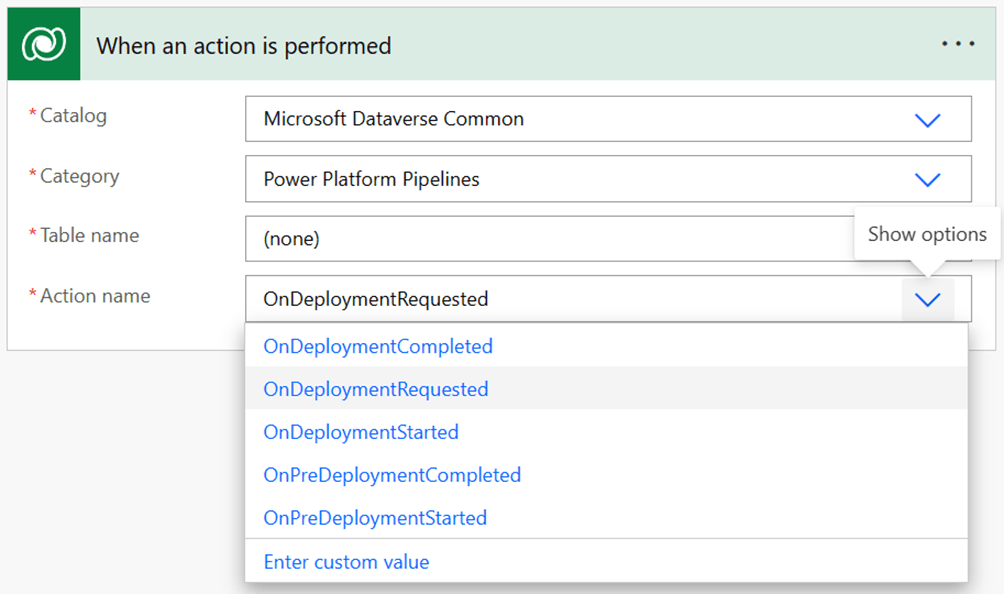Focus the Action name field with OnDeploymentRequested
This screenshot has width=1004, height=594.
[x=570, y=299]
